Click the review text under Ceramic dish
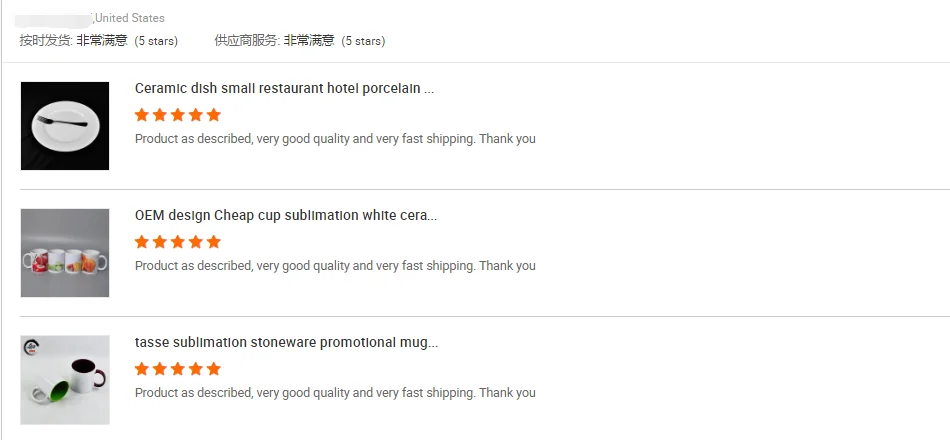 coord(335,139)
